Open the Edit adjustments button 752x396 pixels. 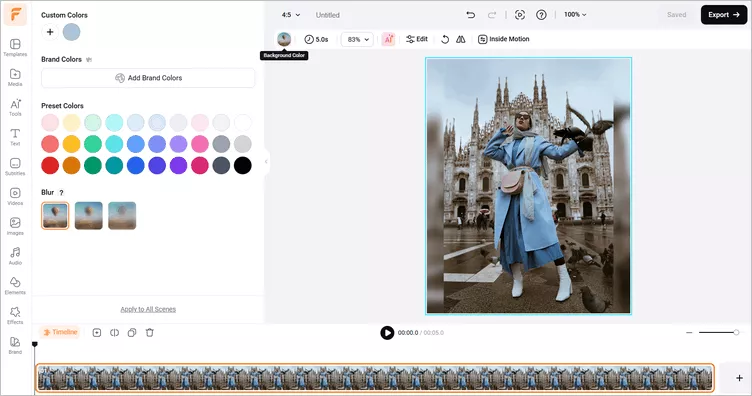417,39
